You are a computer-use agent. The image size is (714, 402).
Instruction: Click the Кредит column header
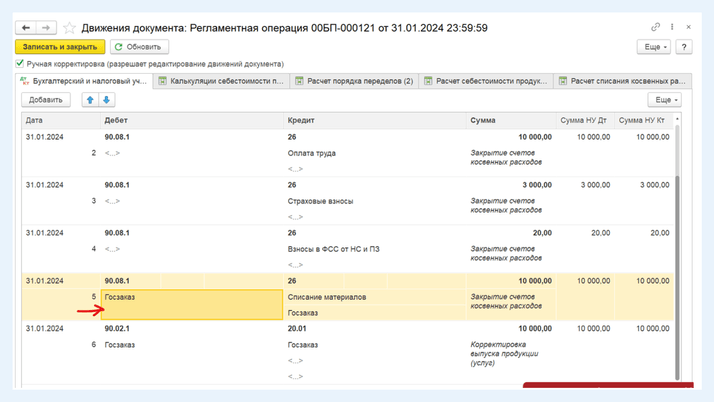pos(375,120)
